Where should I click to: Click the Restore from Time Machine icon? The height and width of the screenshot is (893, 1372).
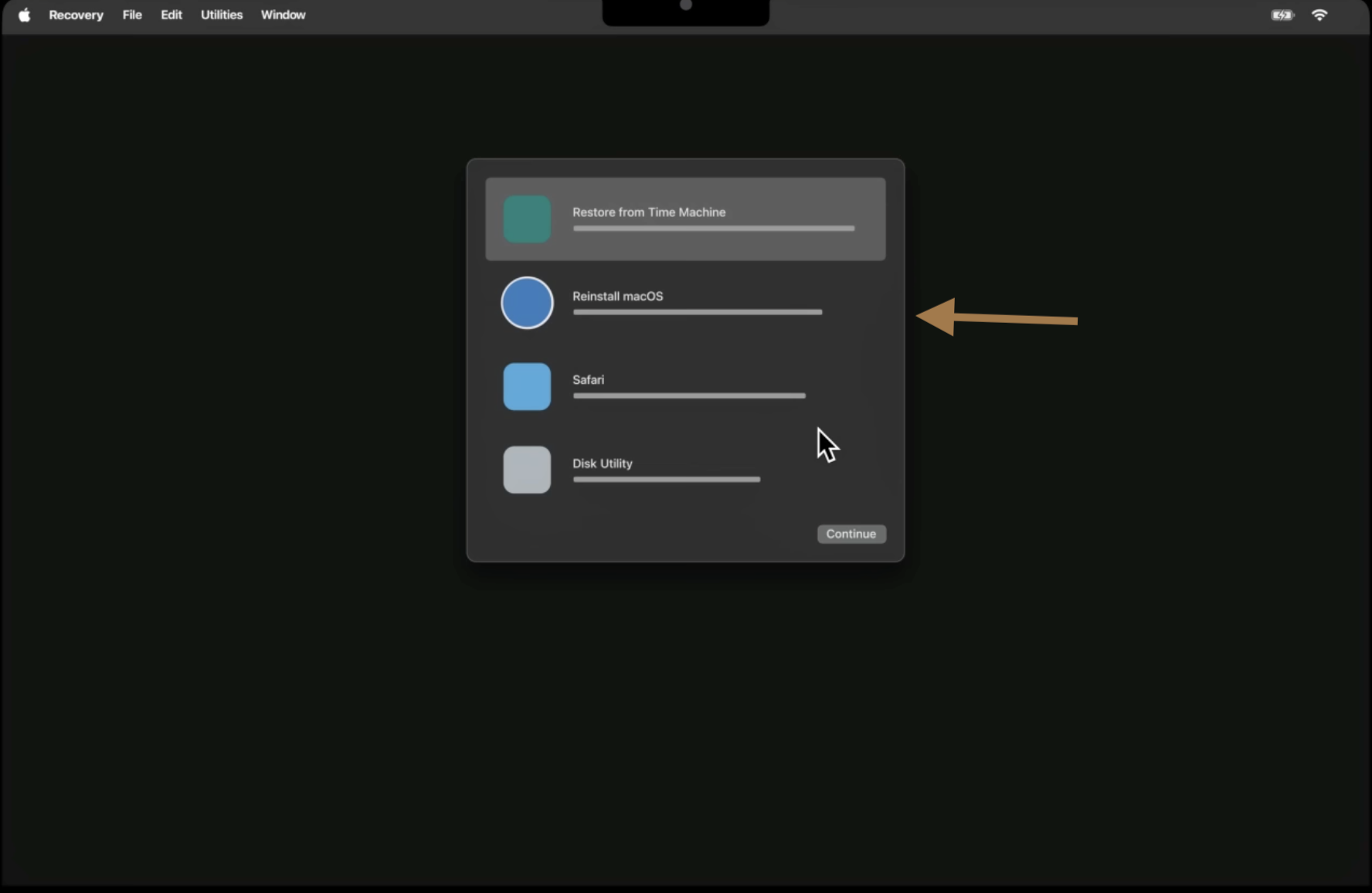coord(526,218)
